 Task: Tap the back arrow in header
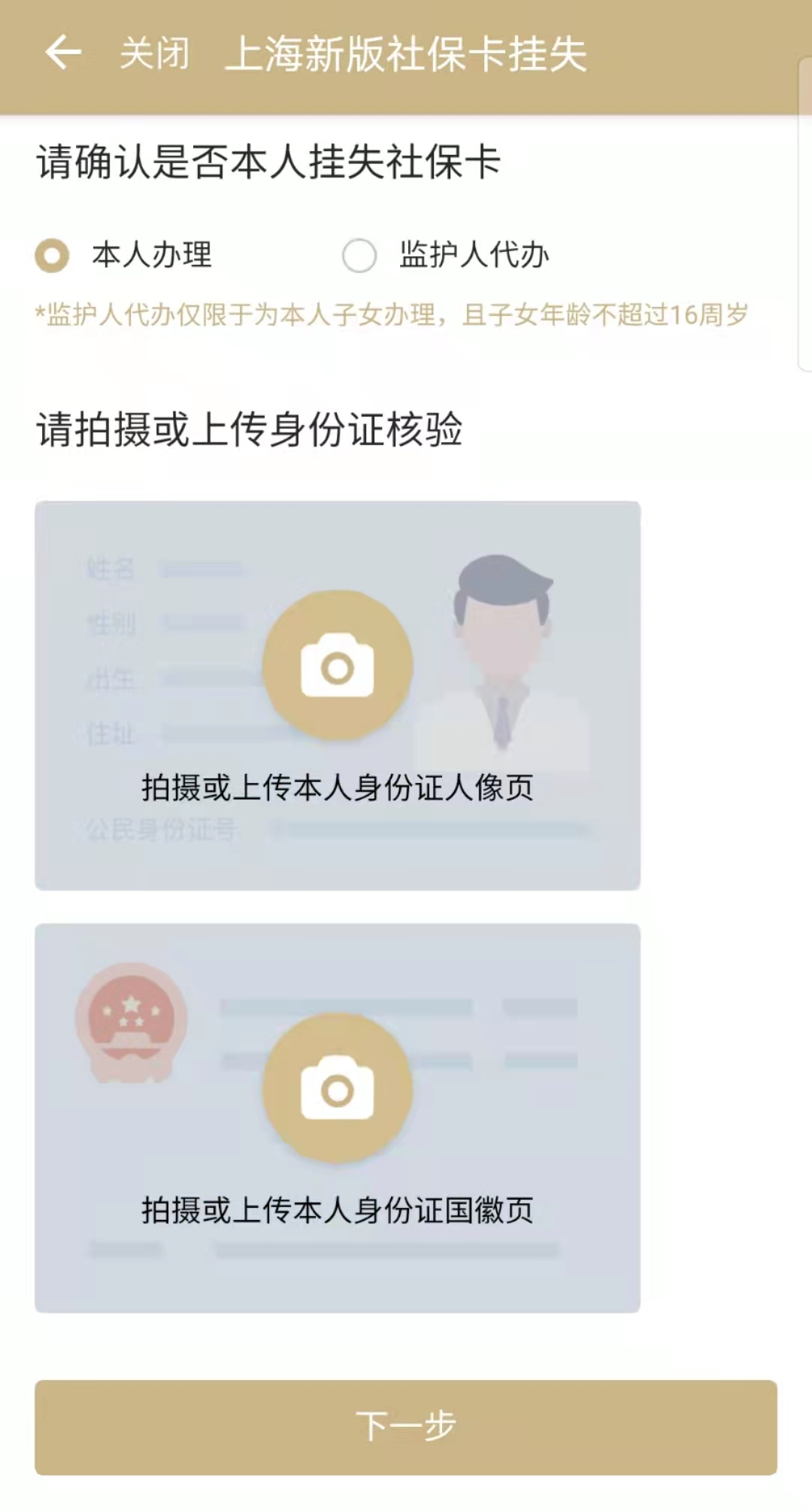click(x=63, y=53)
